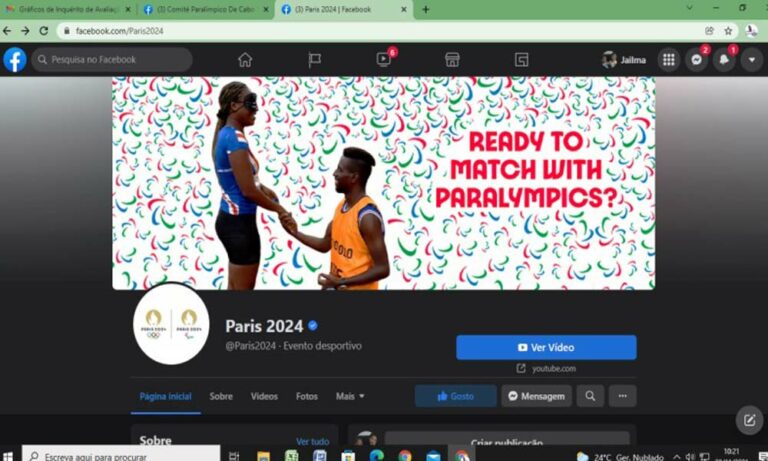The image size is (768, 461).
Task: Open the notifications bell icon
Action: (724, 60)
